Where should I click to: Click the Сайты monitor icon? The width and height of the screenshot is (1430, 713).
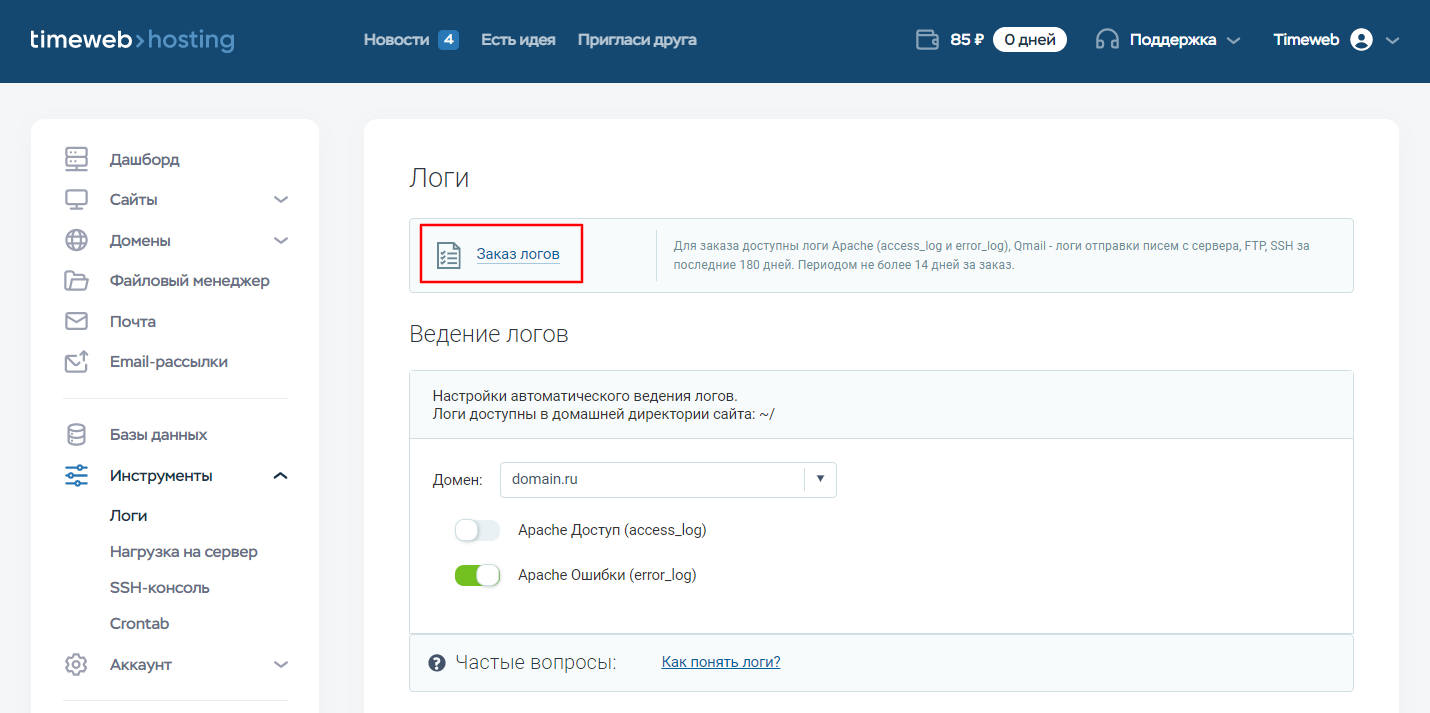[x=77, y=199]
